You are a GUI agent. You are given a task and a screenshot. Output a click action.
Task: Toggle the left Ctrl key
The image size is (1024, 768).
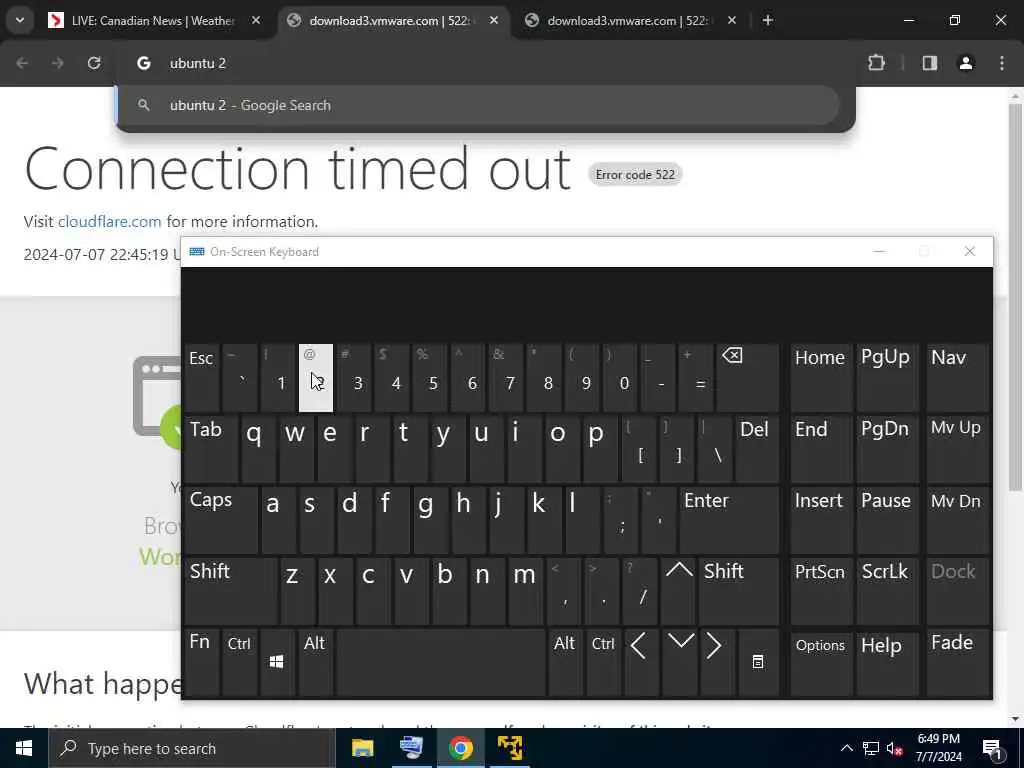(x=239, y=662)
